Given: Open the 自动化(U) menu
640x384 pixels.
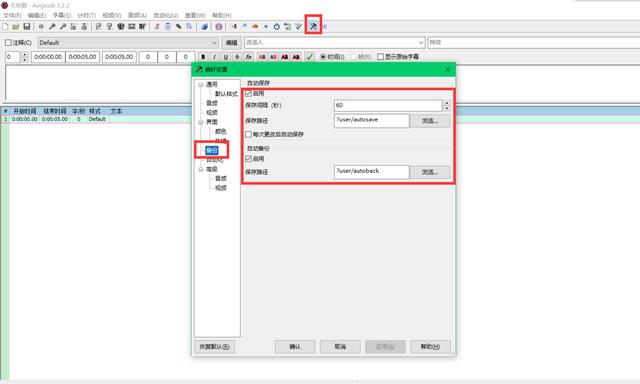Looking at the screenshot, I should pyautogui.click(x=165, y=15).
